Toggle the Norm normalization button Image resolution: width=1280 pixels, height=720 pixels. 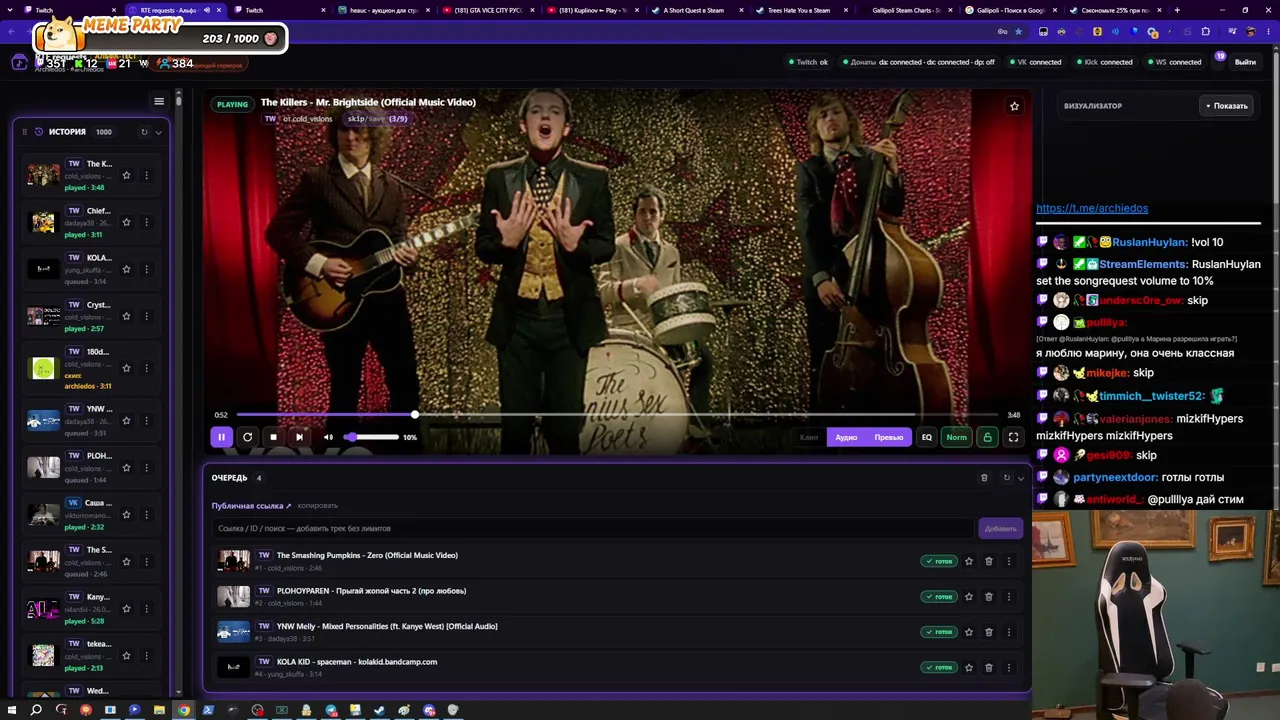[957, 437]
